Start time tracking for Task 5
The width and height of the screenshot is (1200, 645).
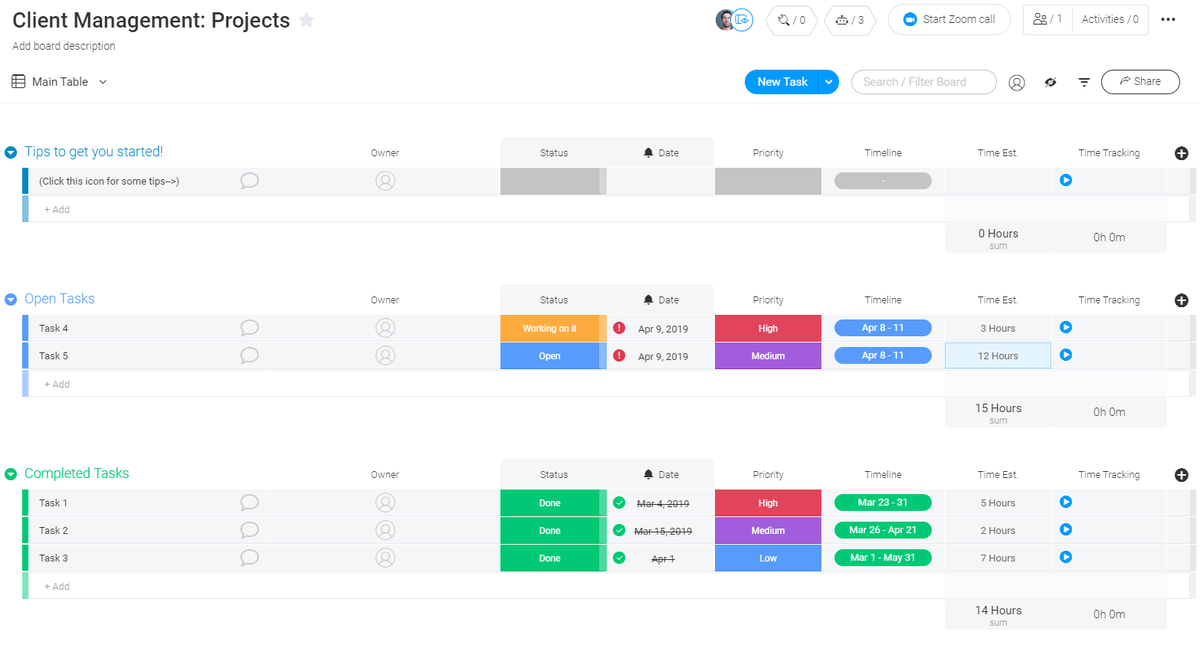tap(1066, 355)
